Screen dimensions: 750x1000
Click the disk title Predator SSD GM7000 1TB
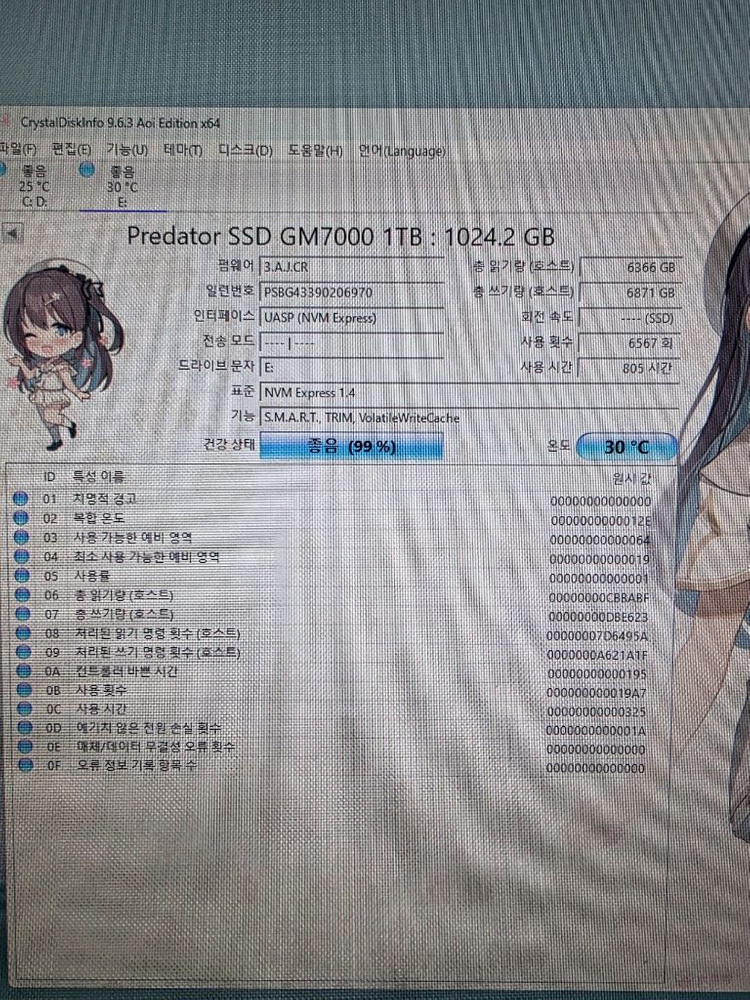tap(275, 237)
